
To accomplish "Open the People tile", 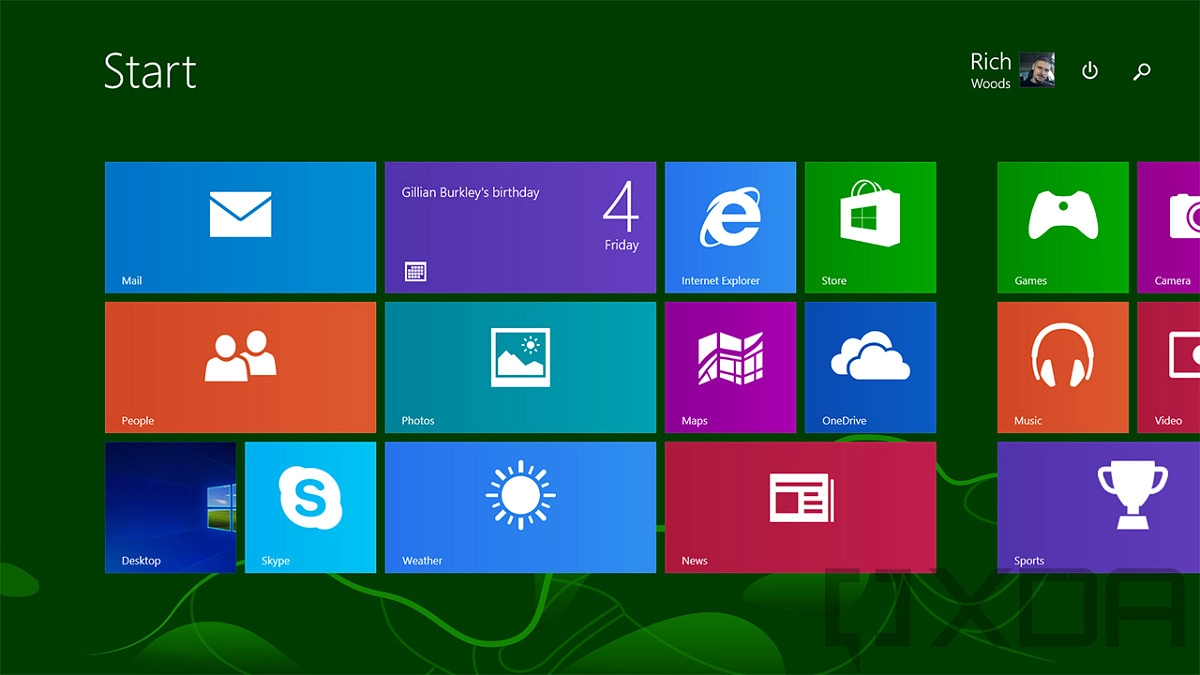I will tap(240, 367).
